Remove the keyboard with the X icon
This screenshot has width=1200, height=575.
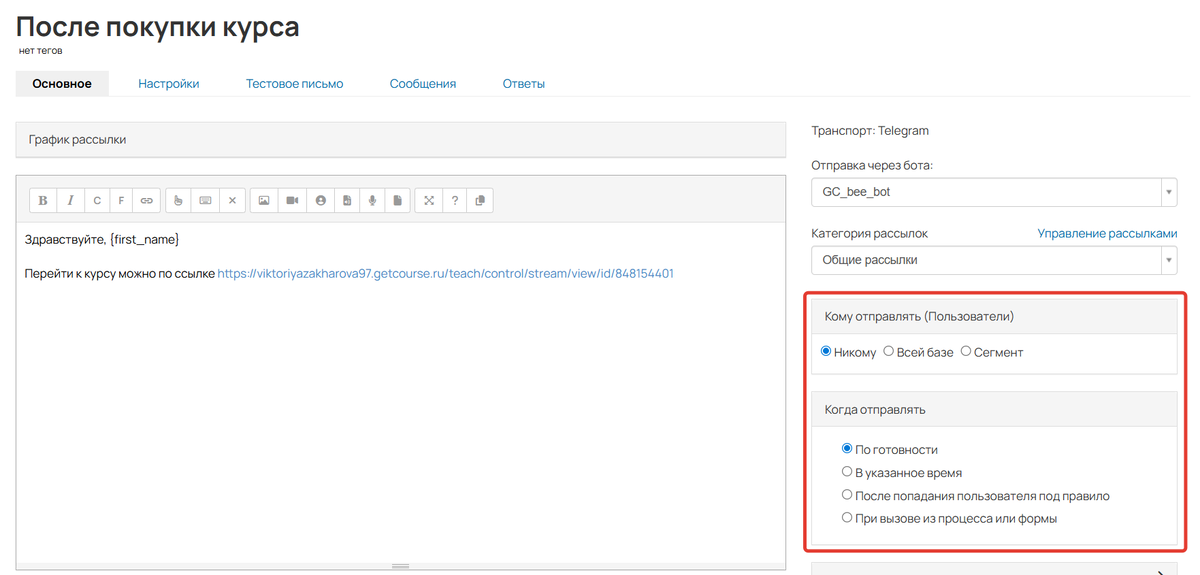click(x=232, y=200)
